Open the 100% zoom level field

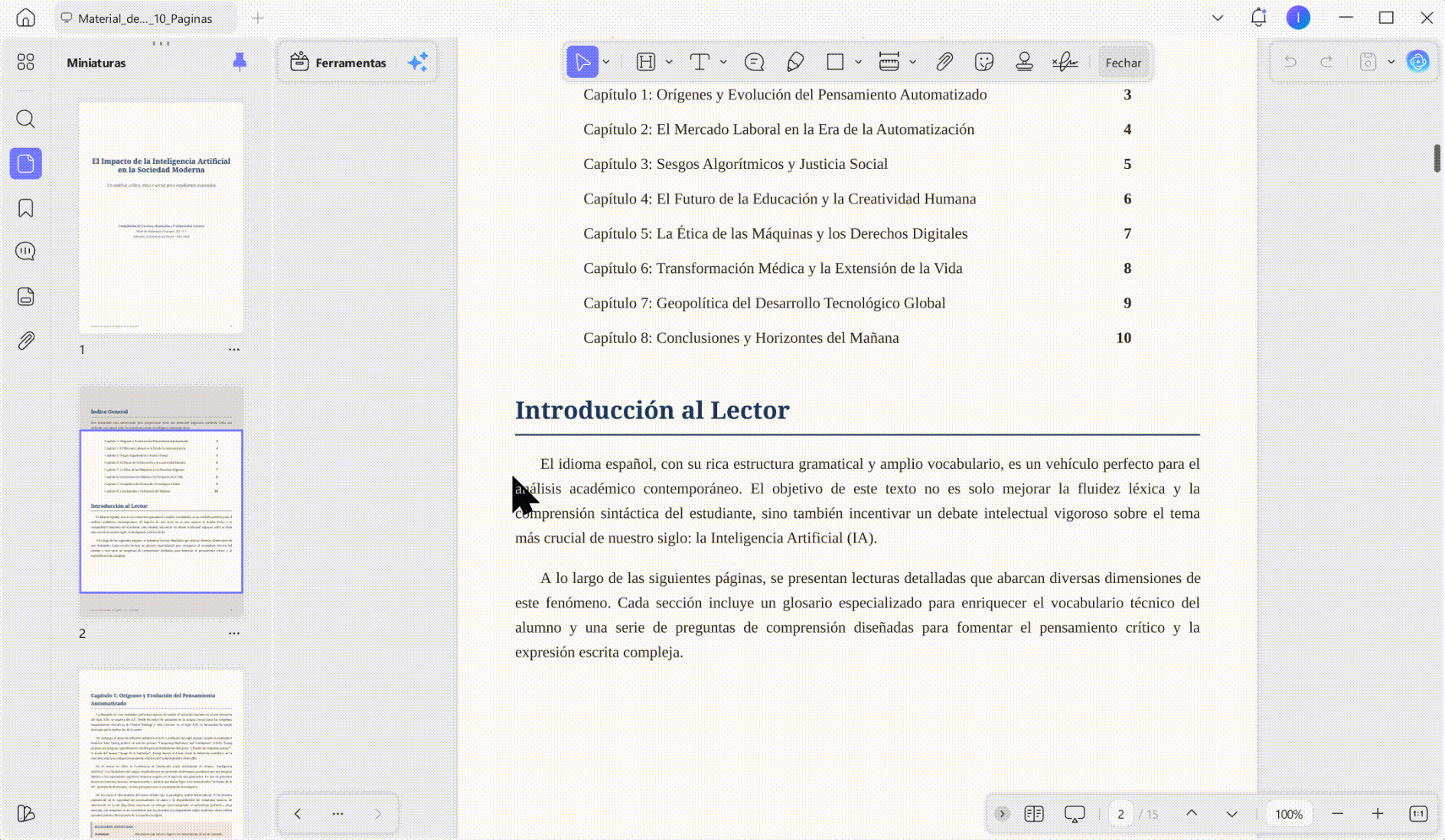1289,814
